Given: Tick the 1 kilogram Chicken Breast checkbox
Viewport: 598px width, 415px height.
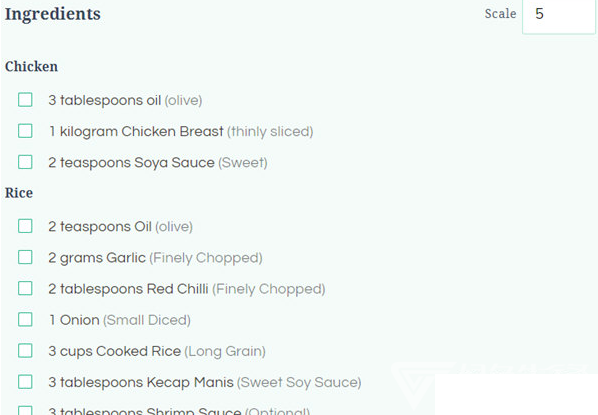Looking at the screenshot, I should [x=25, y=131].
